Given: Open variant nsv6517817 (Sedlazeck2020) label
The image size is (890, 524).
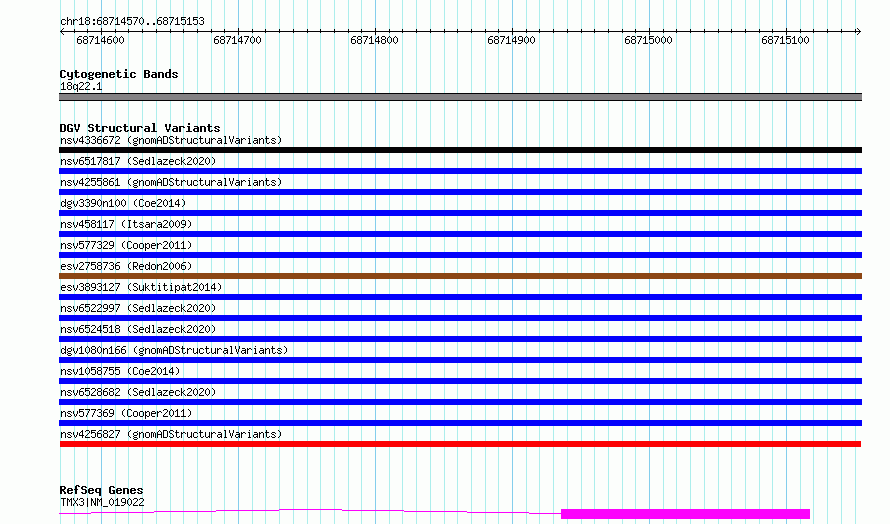Looking at the screenshot, I should point(138,161).
